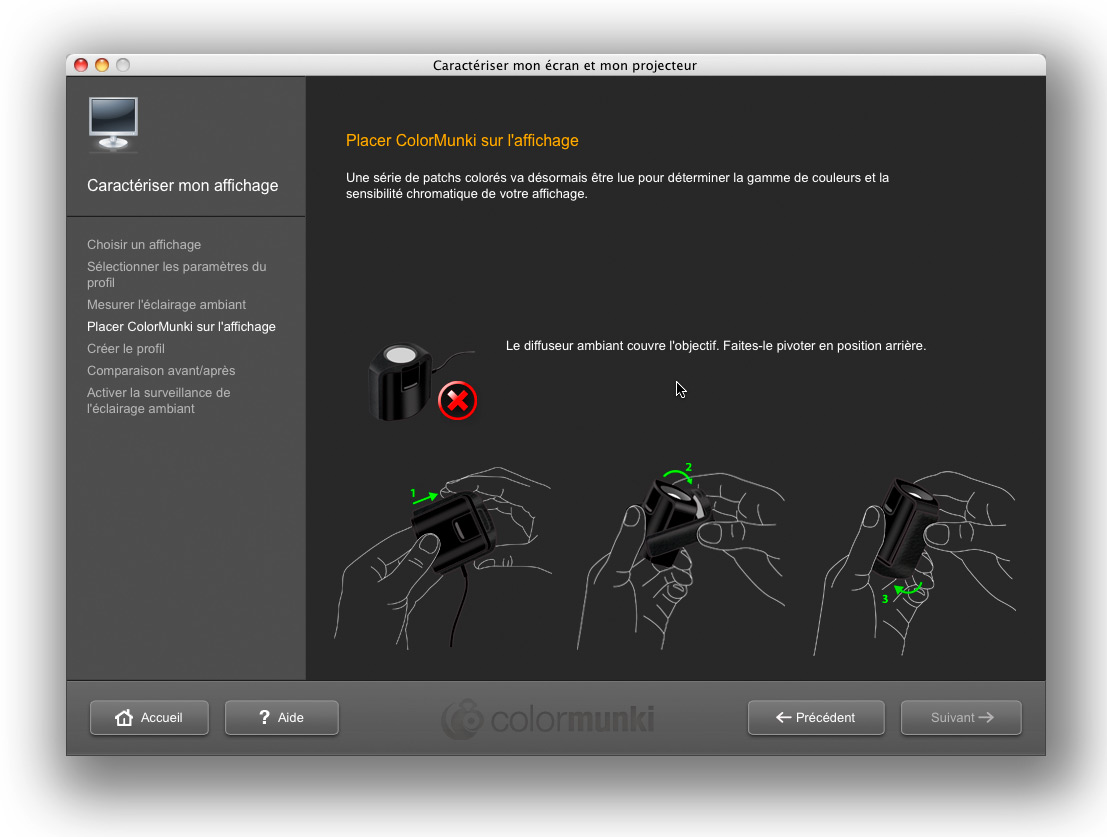
Task: Go back with the Précédent button
Action: tap(816, 717)
